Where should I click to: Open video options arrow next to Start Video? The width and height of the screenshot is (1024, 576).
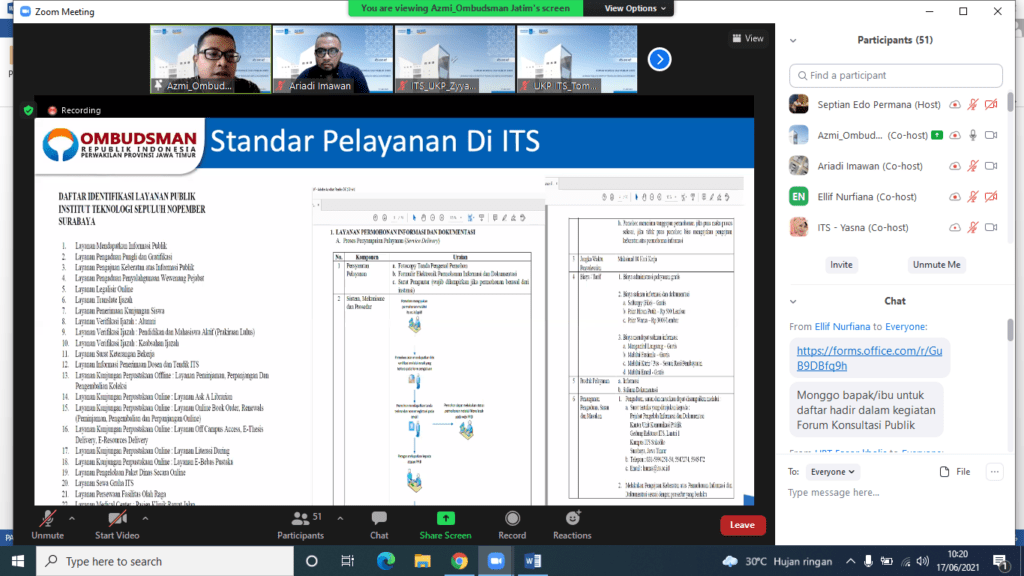(x=145, y=519)
